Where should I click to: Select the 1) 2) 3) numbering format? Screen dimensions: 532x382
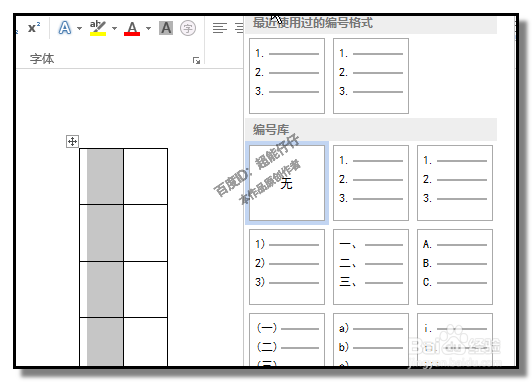pyautogui.click(x=287, y=267)
